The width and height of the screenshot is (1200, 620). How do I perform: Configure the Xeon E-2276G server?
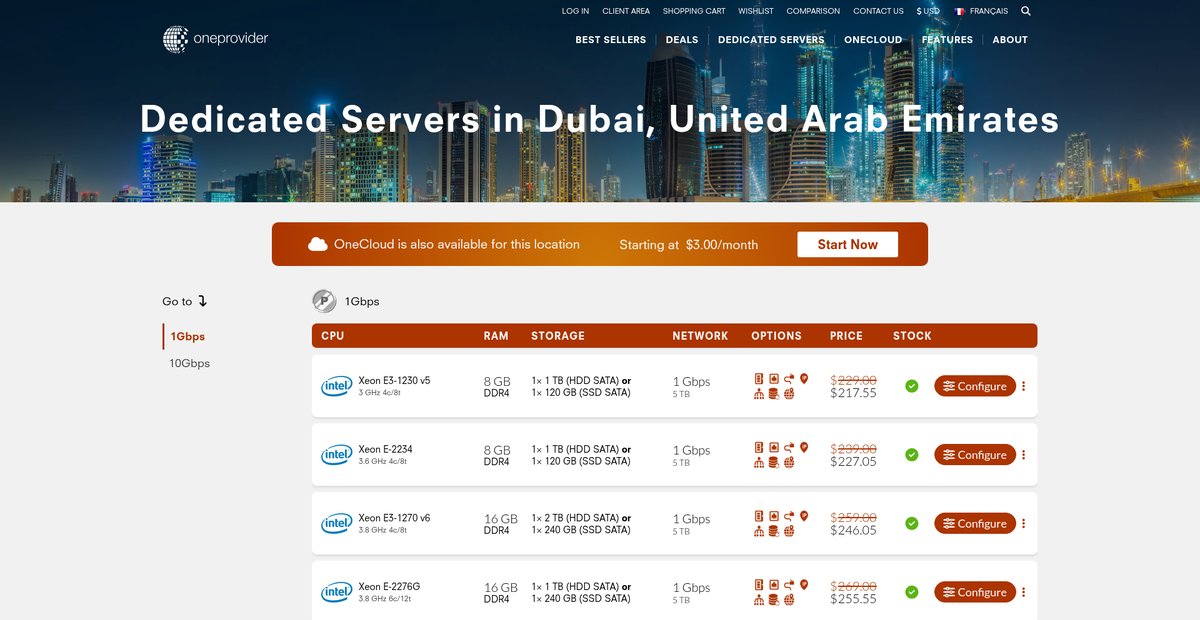tap(975, 592)
